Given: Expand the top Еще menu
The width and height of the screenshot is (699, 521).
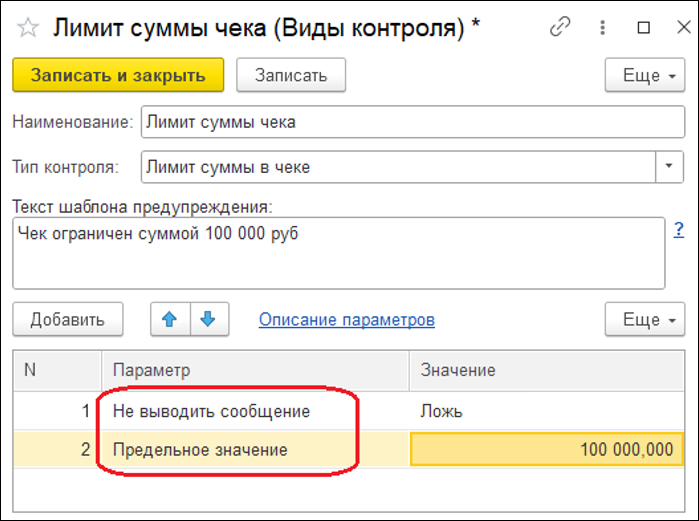Looking at the screenshot, I should tap(644, 75).
